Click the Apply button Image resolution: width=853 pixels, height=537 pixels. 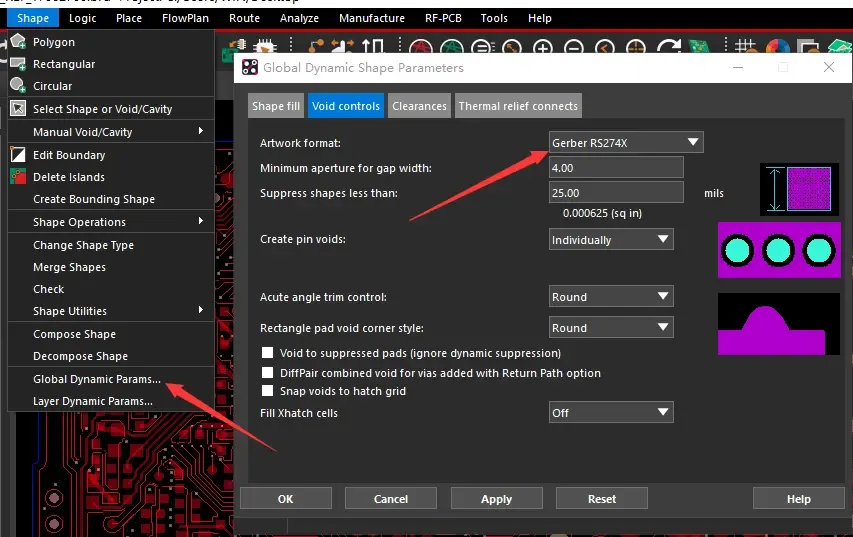click(496, 498)
